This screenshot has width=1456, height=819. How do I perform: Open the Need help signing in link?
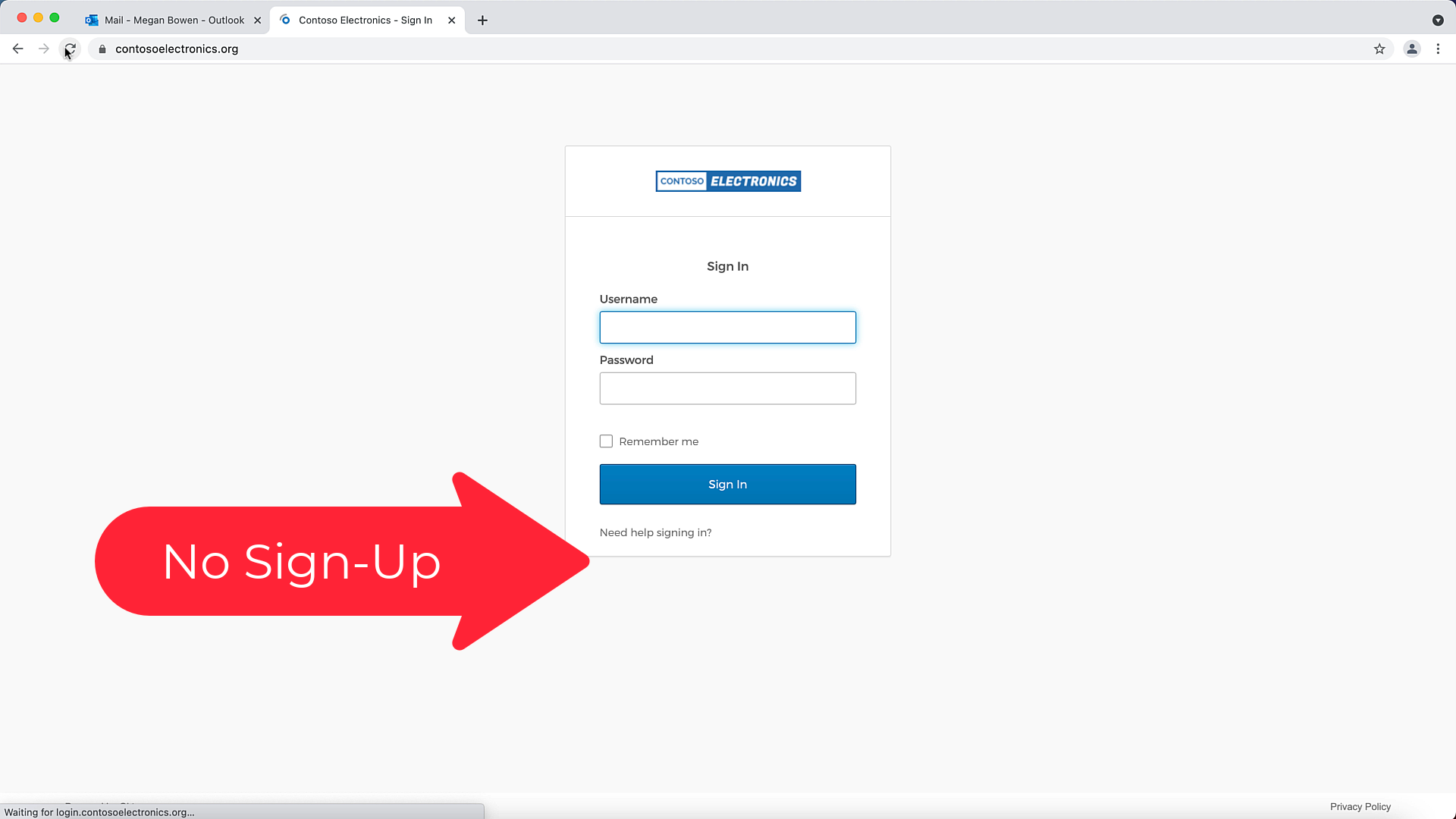(655, 532)
